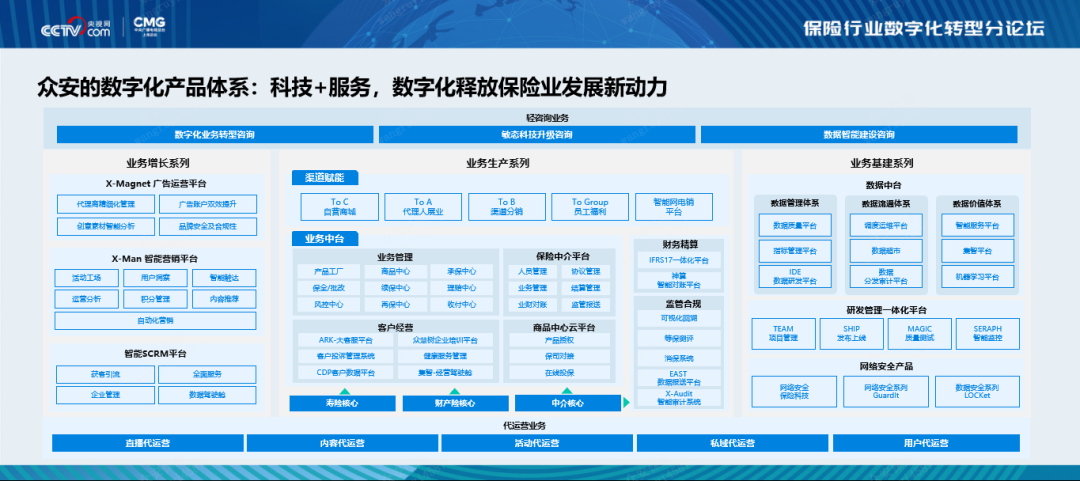Click the 客户投诉管理系统 cell
This screenshot has width=1080, height=481.
click(x=346, y=356)
